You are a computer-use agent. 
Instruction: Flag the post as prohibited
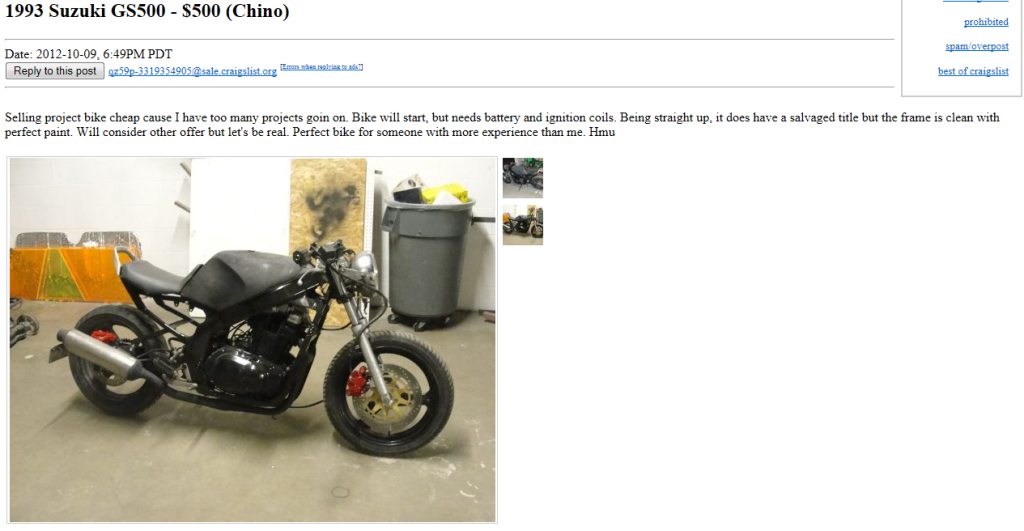(986, 22)
